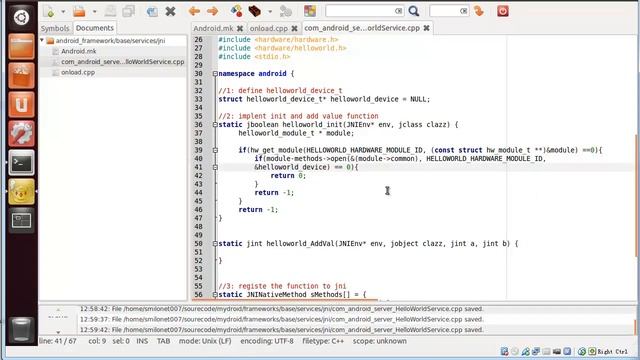Switch to the Symbols sidebar tab

click(x=55, y=28)
